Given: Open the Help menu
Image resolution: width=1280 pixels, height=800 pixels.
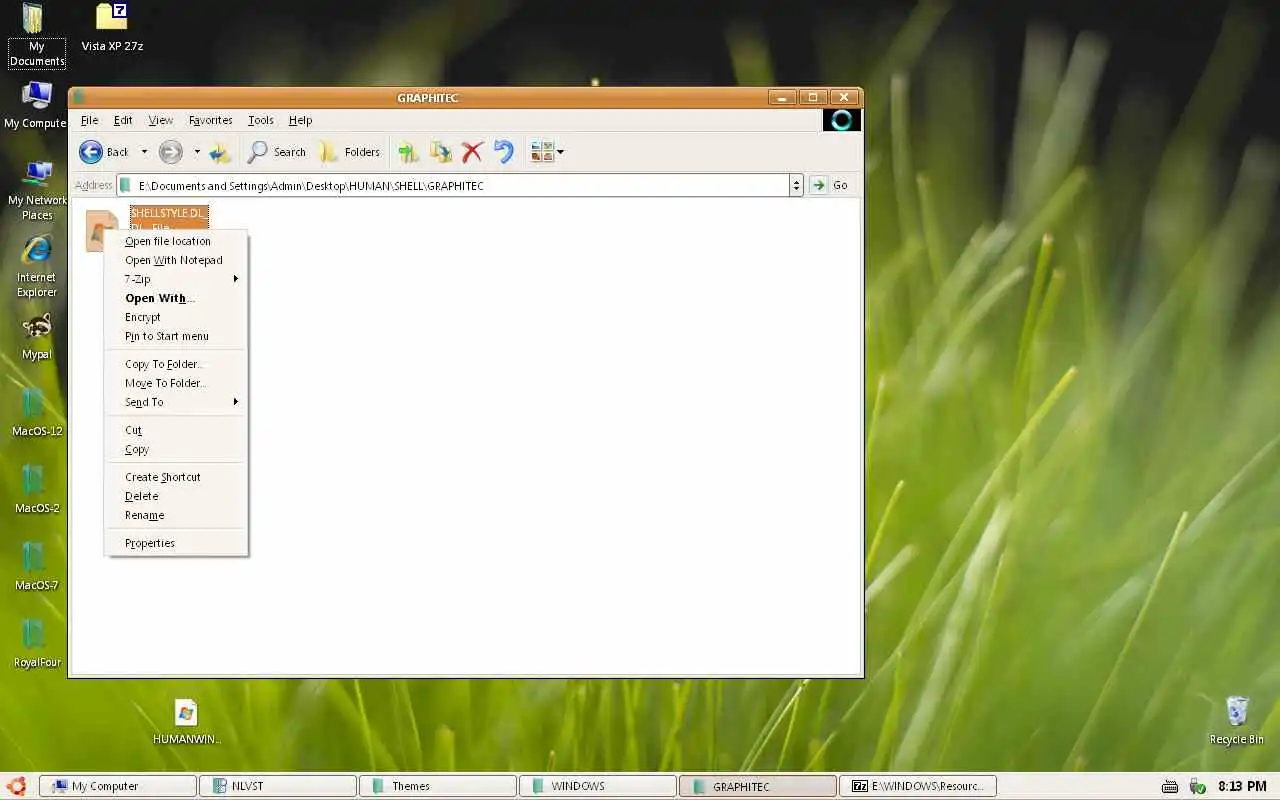Looking at the screenshot, I should pyautogui.click(x=301, y=120).
